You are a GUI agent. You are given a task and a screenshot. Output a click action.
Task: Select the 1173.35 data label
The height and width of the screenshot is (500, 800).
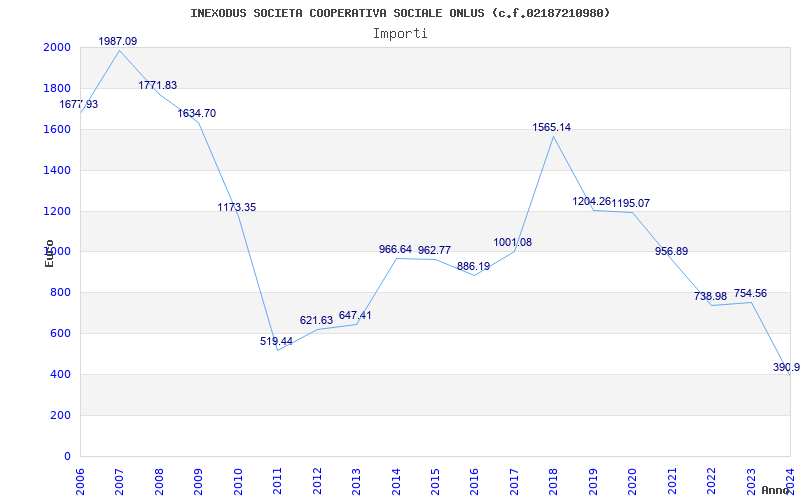(237, 207)
